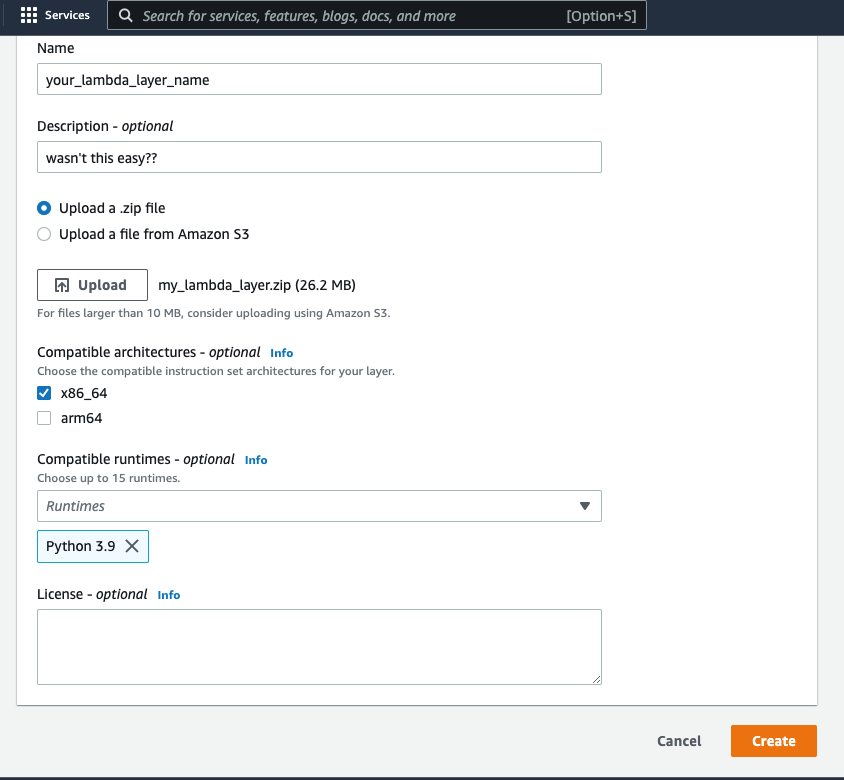Open the Services menu
The height and width of the screenshot is (780, 844).
(x=55, y=15)
